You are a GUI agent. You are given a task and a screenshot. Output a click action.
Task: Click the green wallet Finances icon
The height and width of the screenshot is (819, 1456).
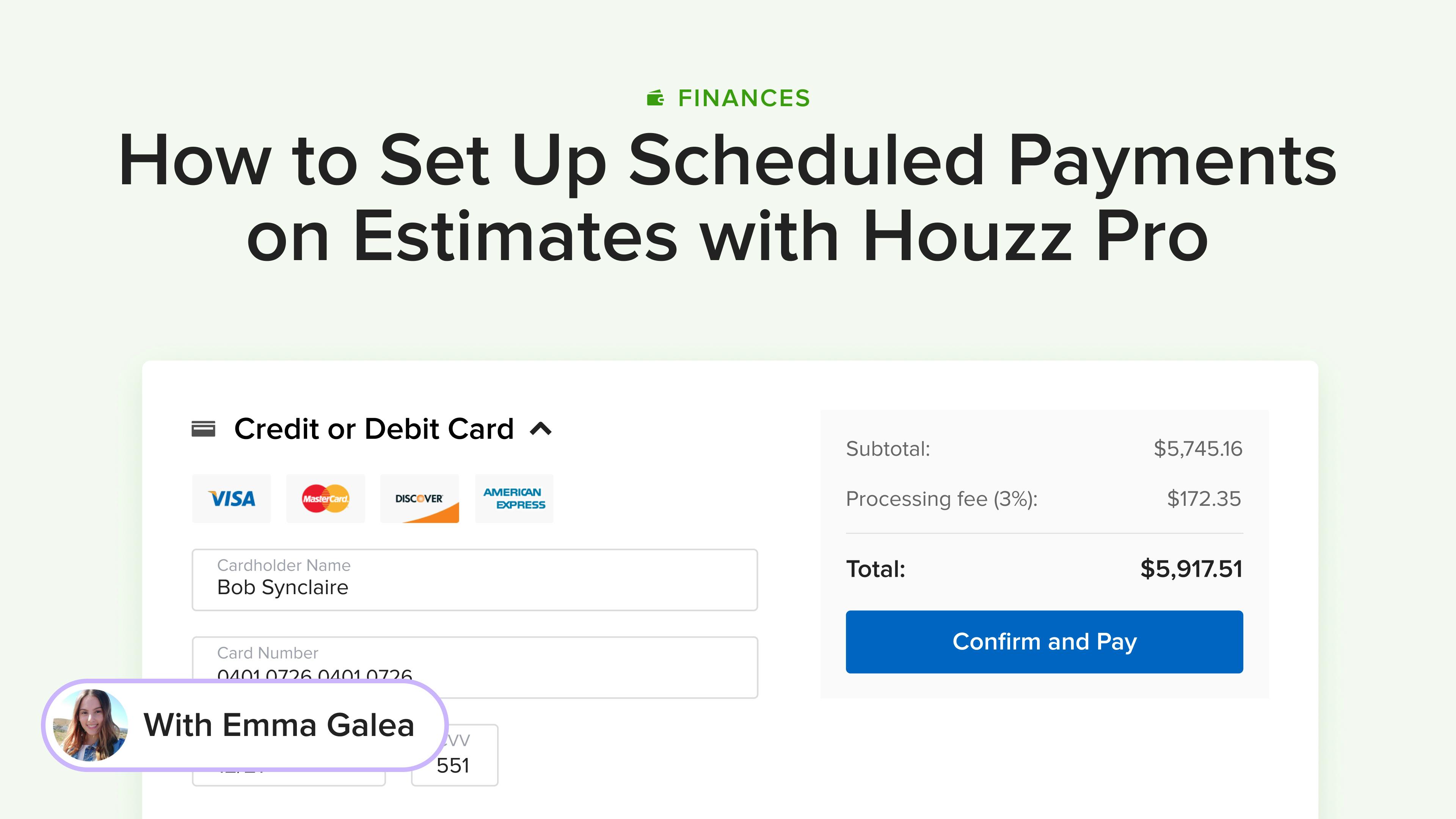(656, 98)
